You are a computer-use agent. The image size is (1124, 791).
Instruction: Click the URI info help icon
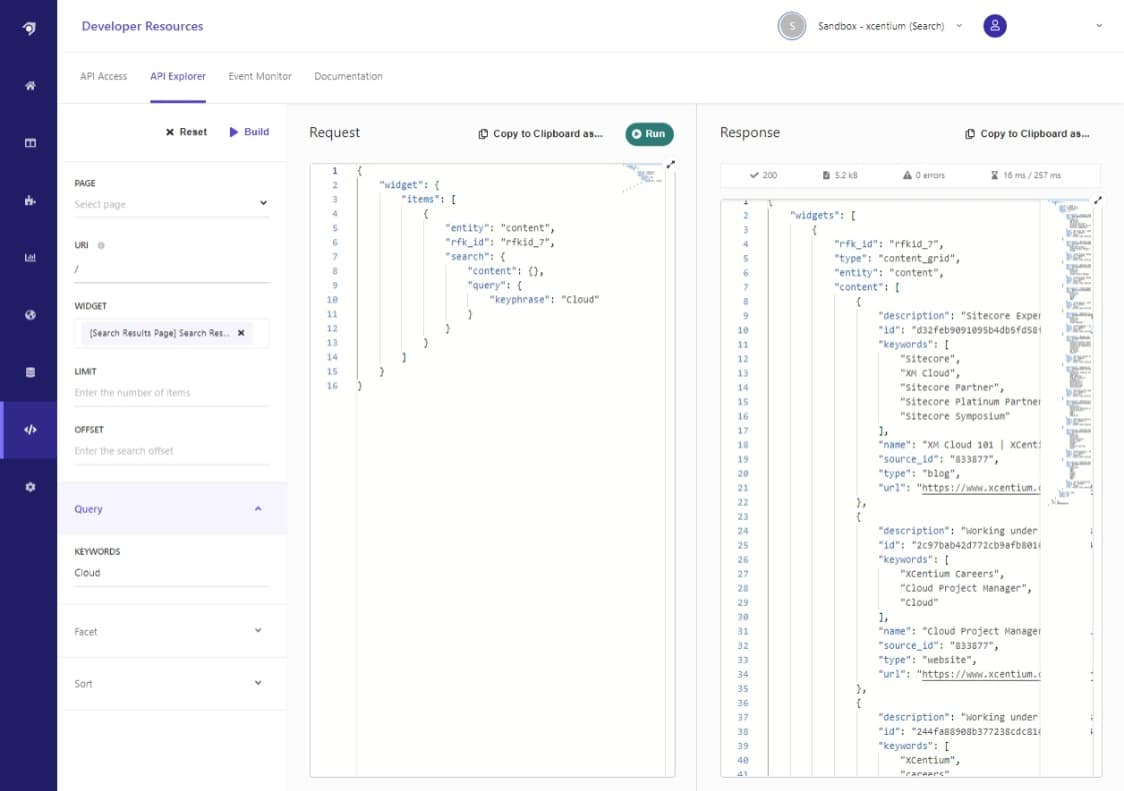point(101,245)
